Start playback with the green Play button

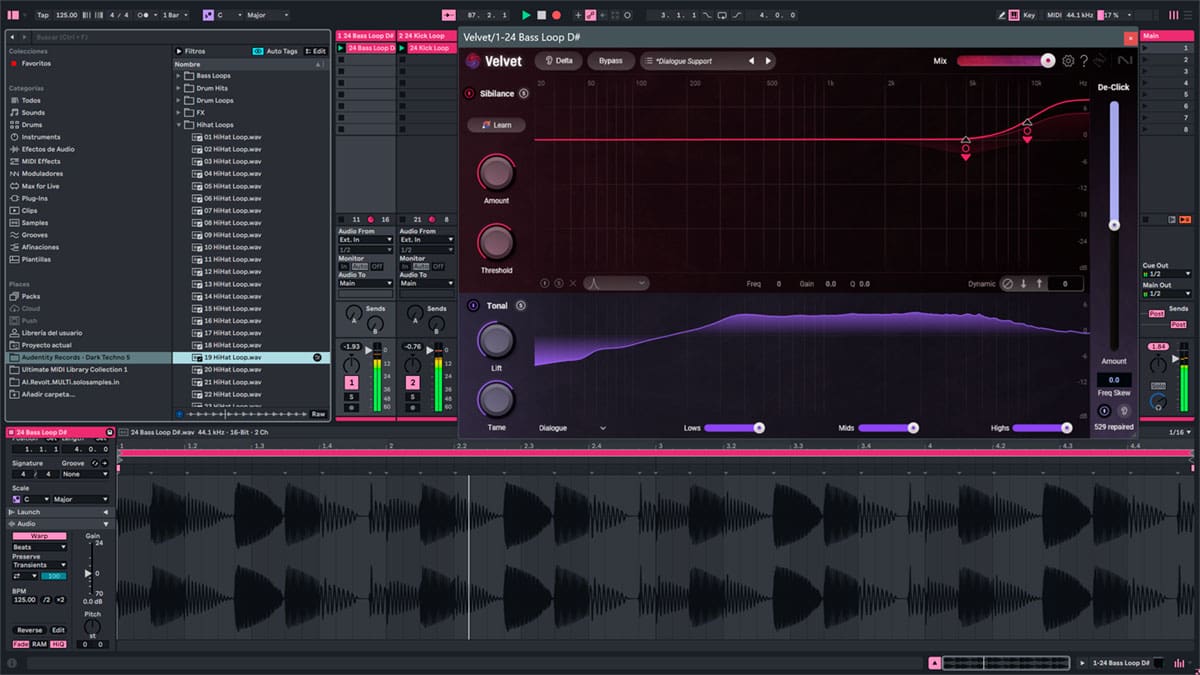click(526, 15)
